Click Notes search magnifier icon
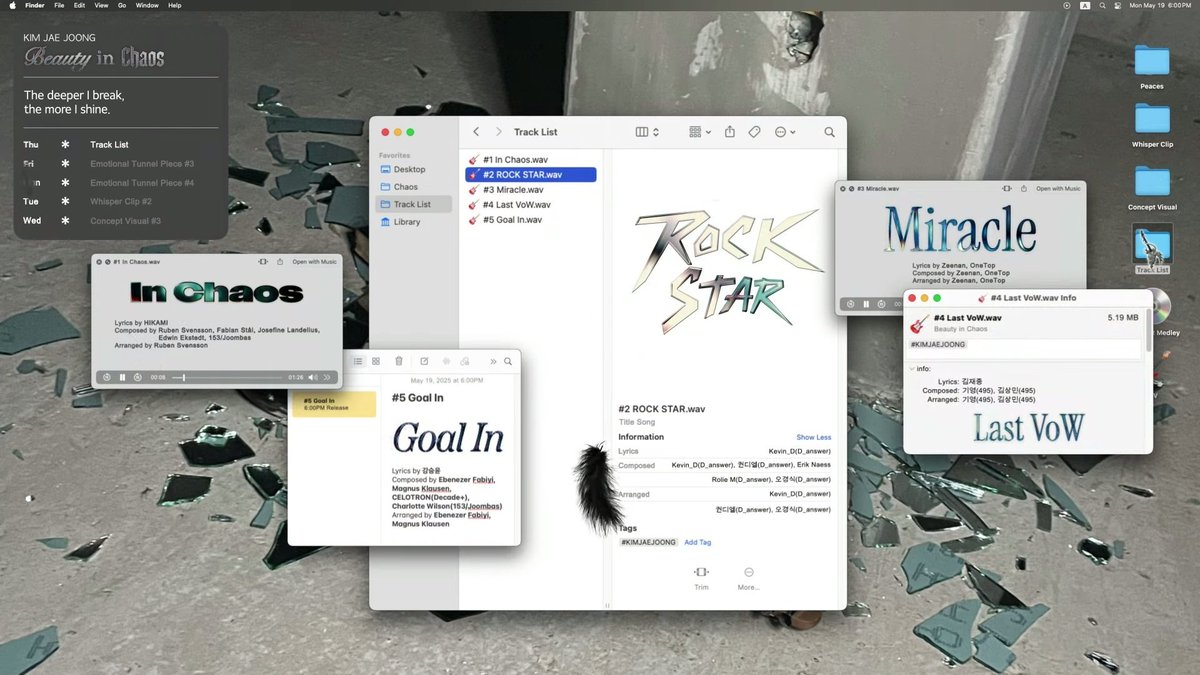Image resolution: width=1200 pixels, height=675 pixels. [508, 361]
